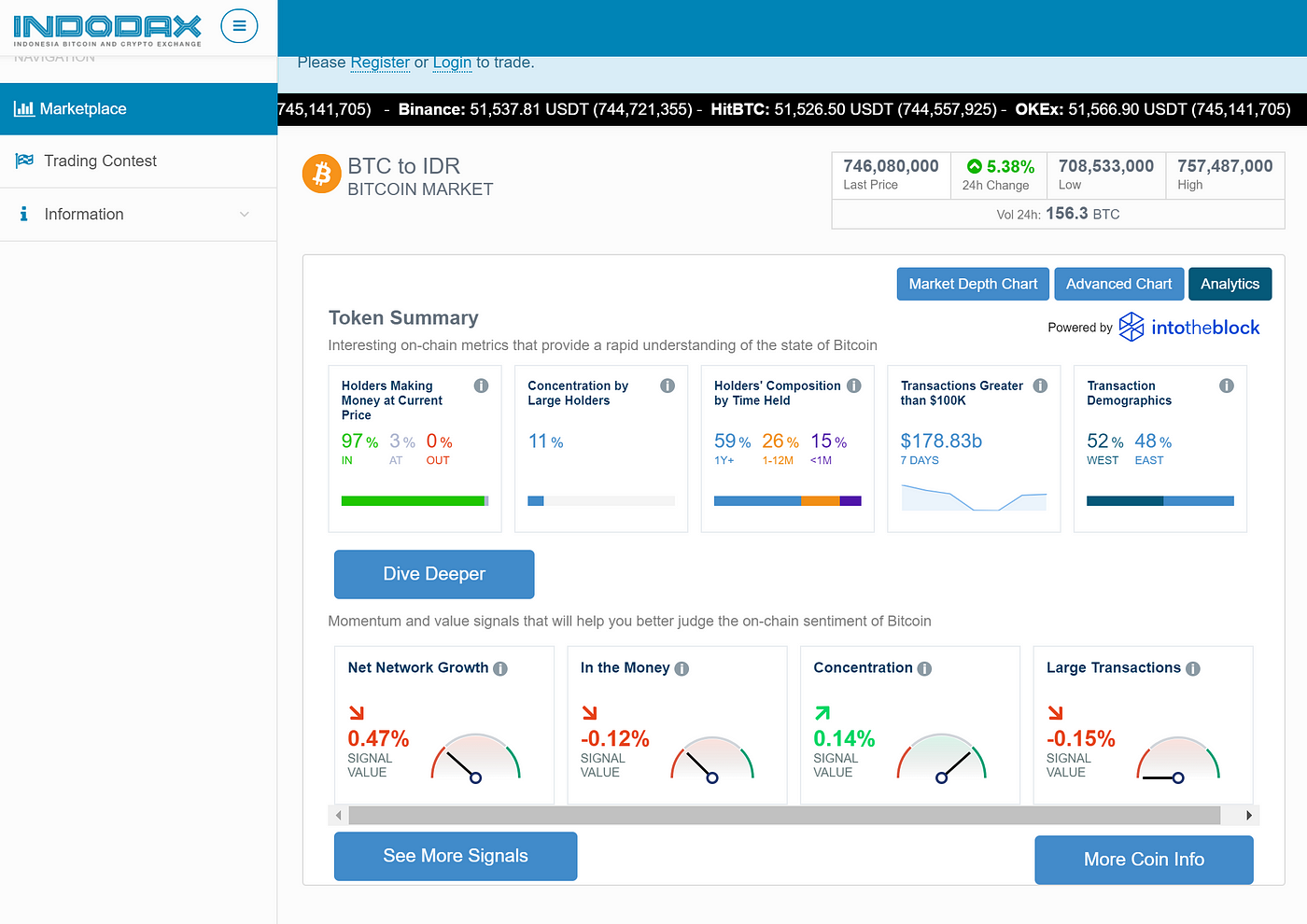1307x924 pixels.
Task: Click the Trading Contest flag icon
Action: (x=24, y=161)
